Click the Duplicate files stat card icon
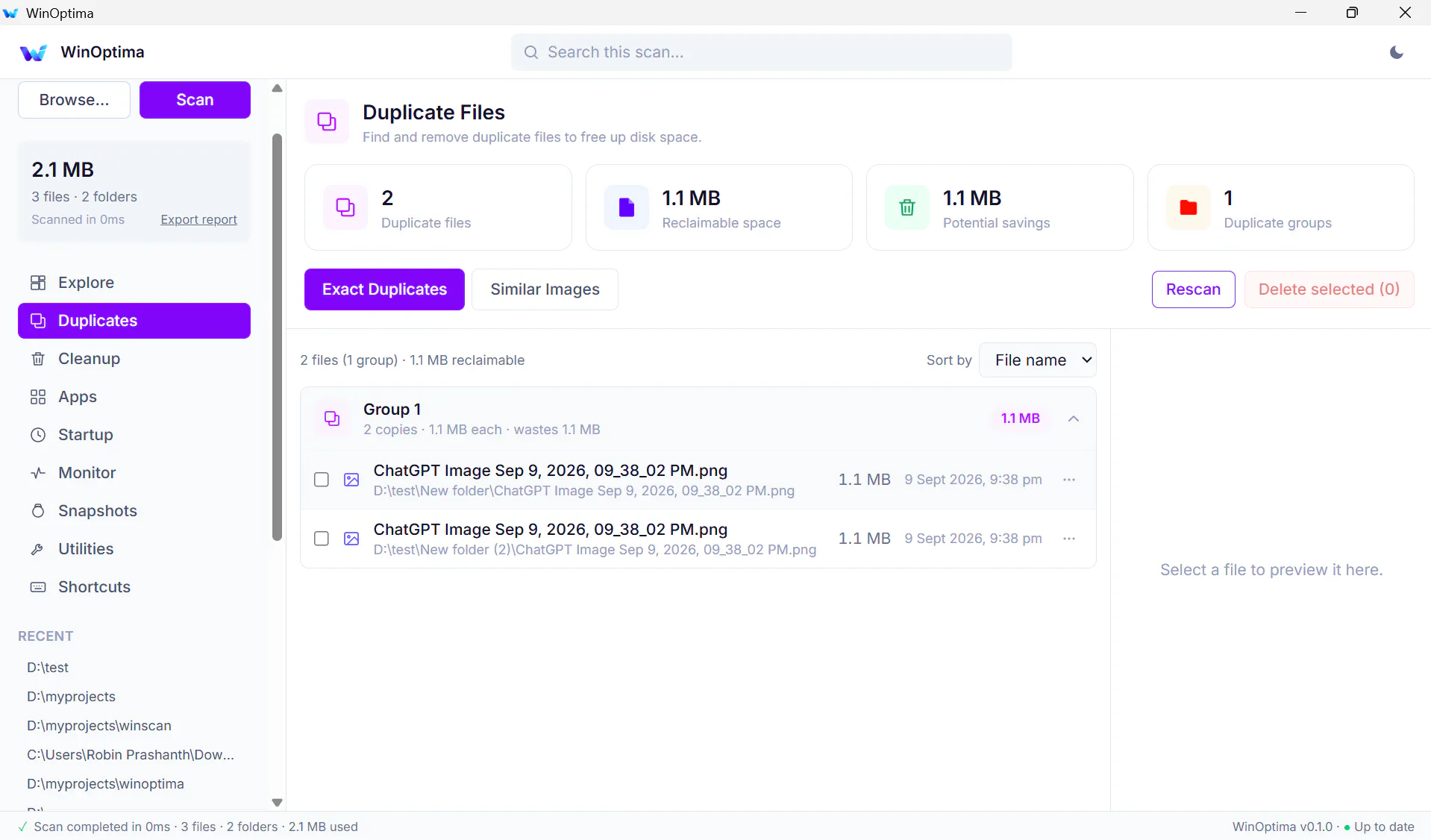This screenshot has height=840, width=1431. [x=345, y=207]
